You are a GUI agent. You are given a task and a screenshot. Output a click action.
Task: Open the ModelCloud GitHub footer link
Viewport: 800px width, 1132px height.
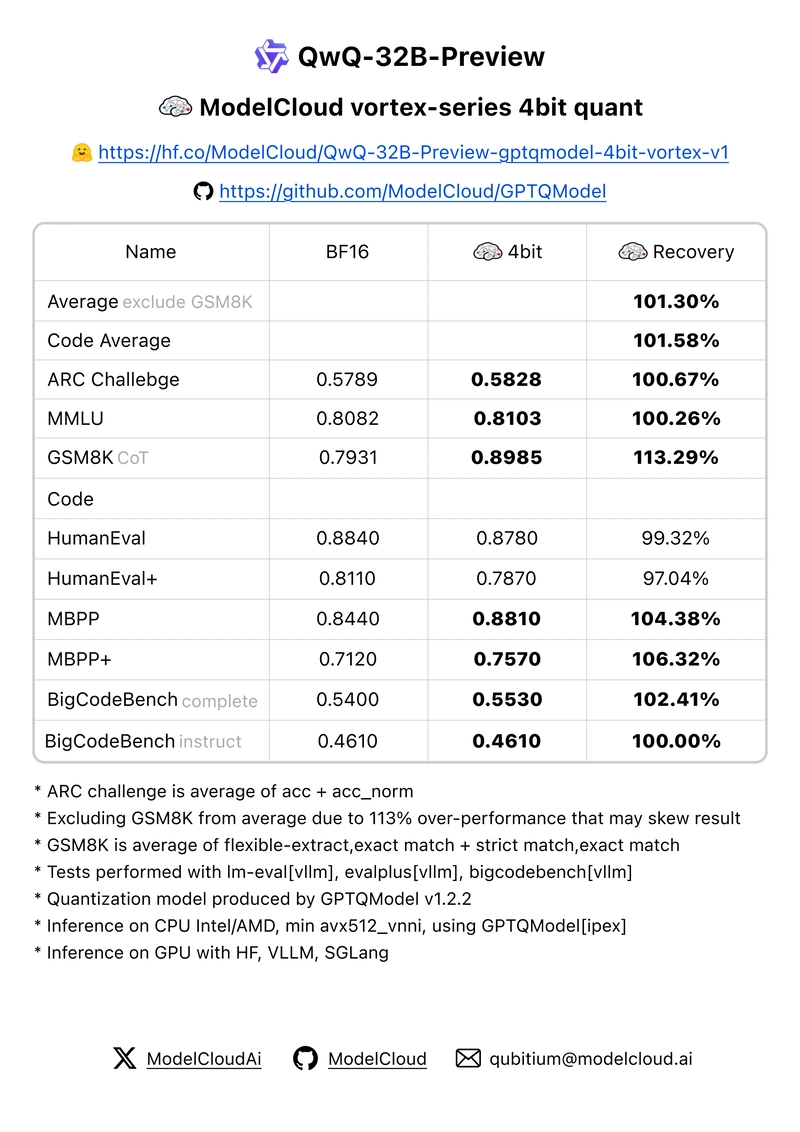click(x=377, y=1059)
